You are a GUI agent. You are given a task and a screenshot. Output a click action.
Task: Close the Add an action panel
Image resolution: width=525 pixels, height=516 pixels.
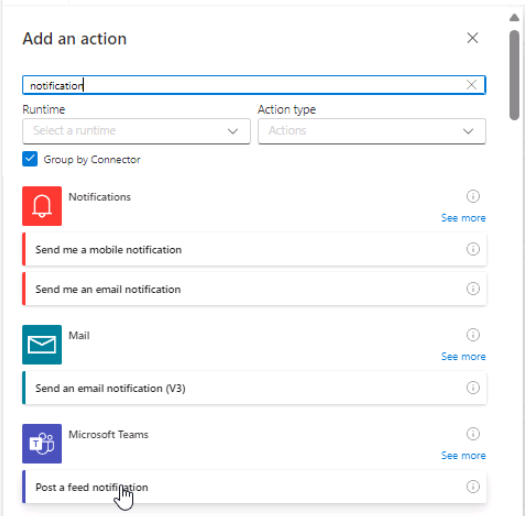[472, 38]
